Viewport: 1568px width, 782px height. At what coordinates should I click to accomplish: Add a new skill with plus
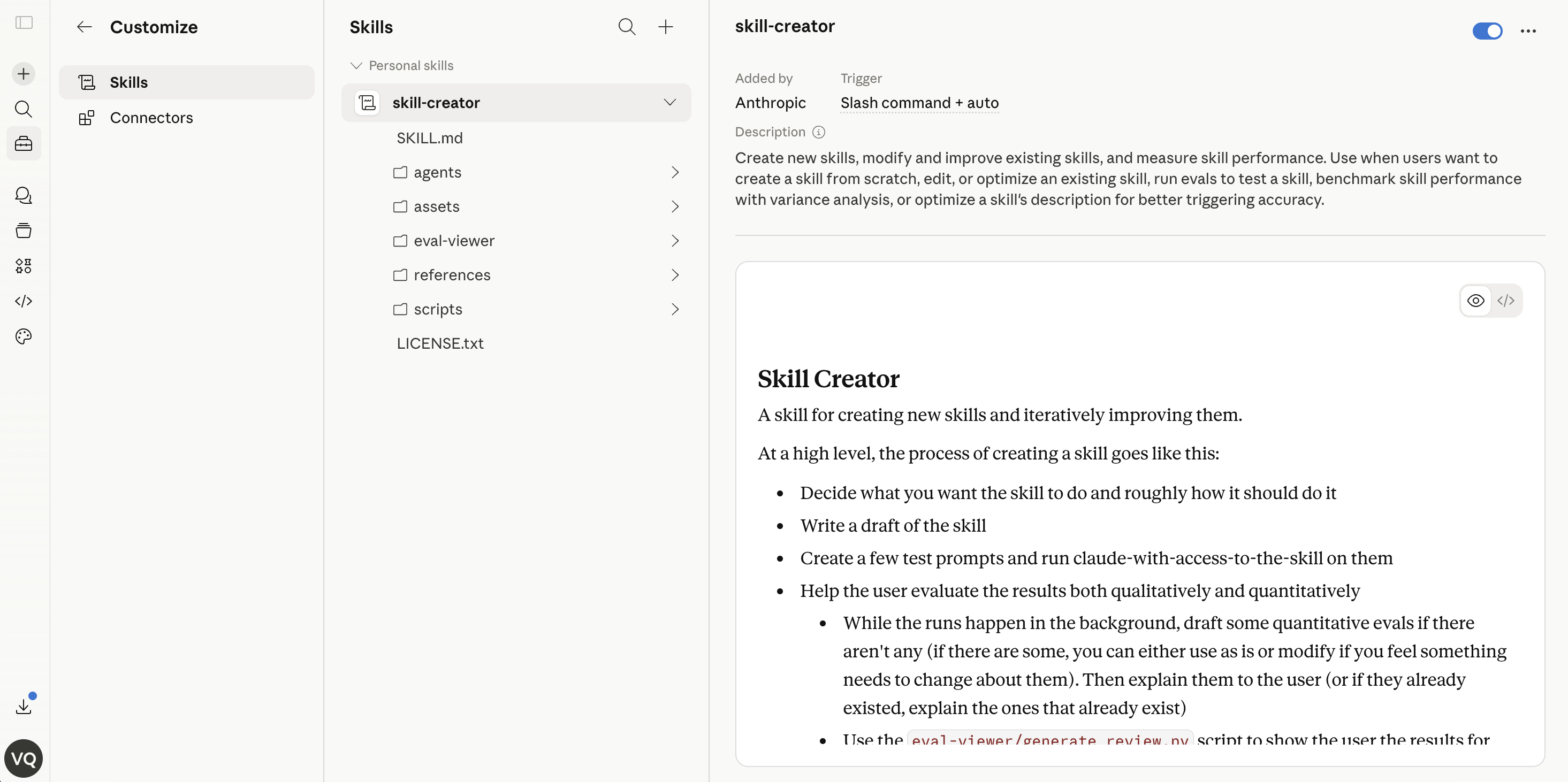coord(665,27)
